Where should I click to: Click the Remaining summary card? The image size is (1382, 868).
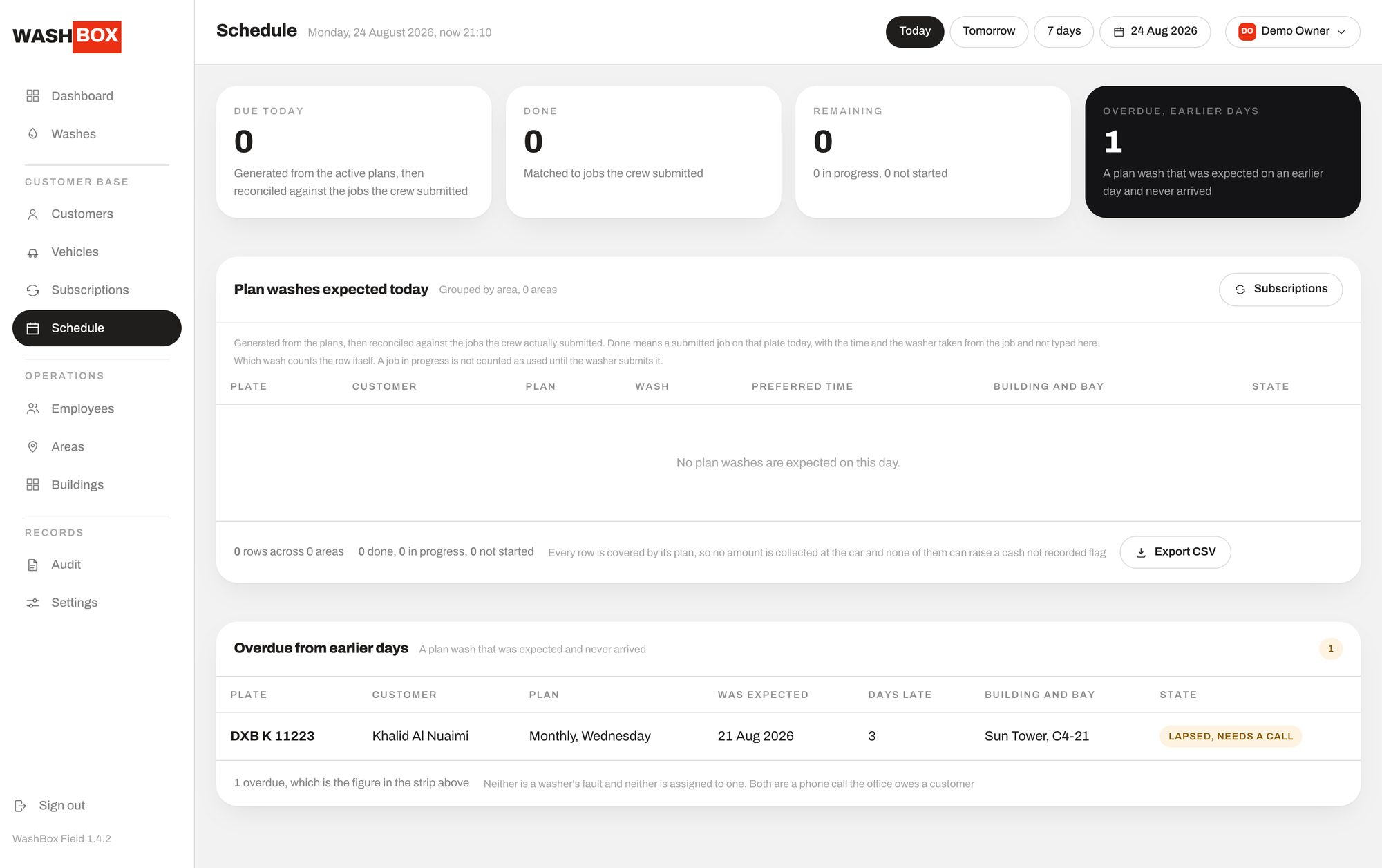point(933,152)
